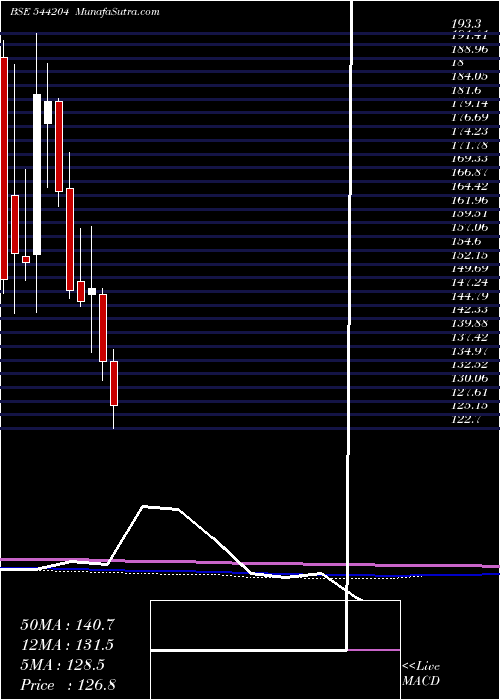
Task: Click the MunafaSutra.com label
Action: pyautogui.click(x=118, y=12)
